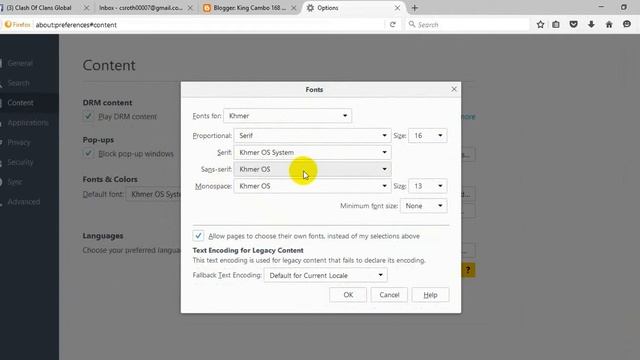This screenshot has width=640, height=360.
Task: Open the Fonts for Khmer dropdown
Action: pos(287,116)
